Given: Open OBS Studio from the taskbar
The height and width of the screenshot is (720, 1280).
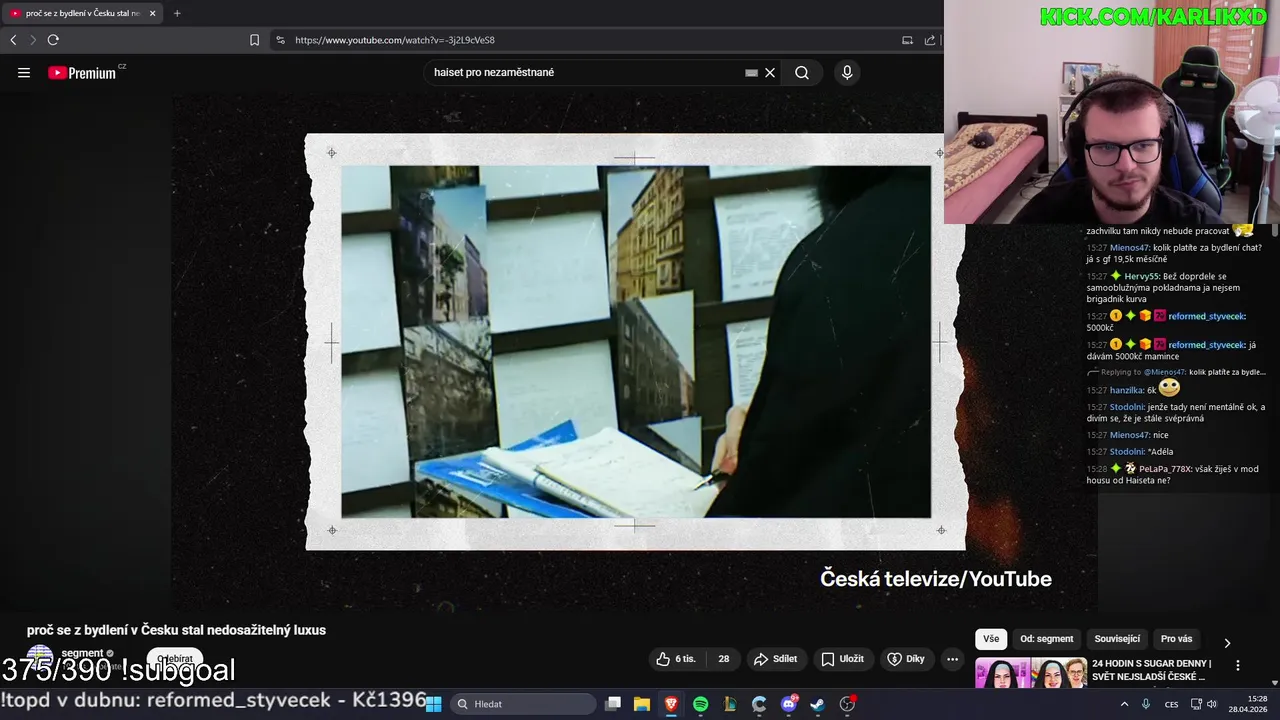Looking at the screenshot, I should [848, 704].
